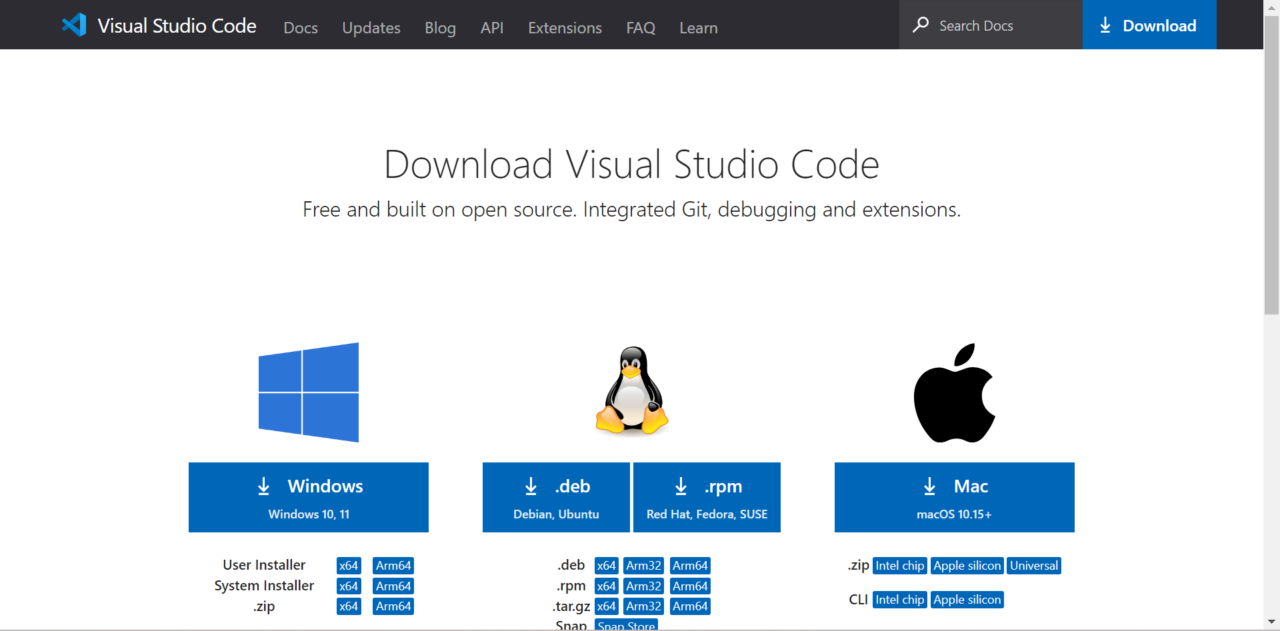Click the Visual Studio Code logo icon
This screenshot has width=1280, height=631.
pyautogui.click(x=74, y=25)
